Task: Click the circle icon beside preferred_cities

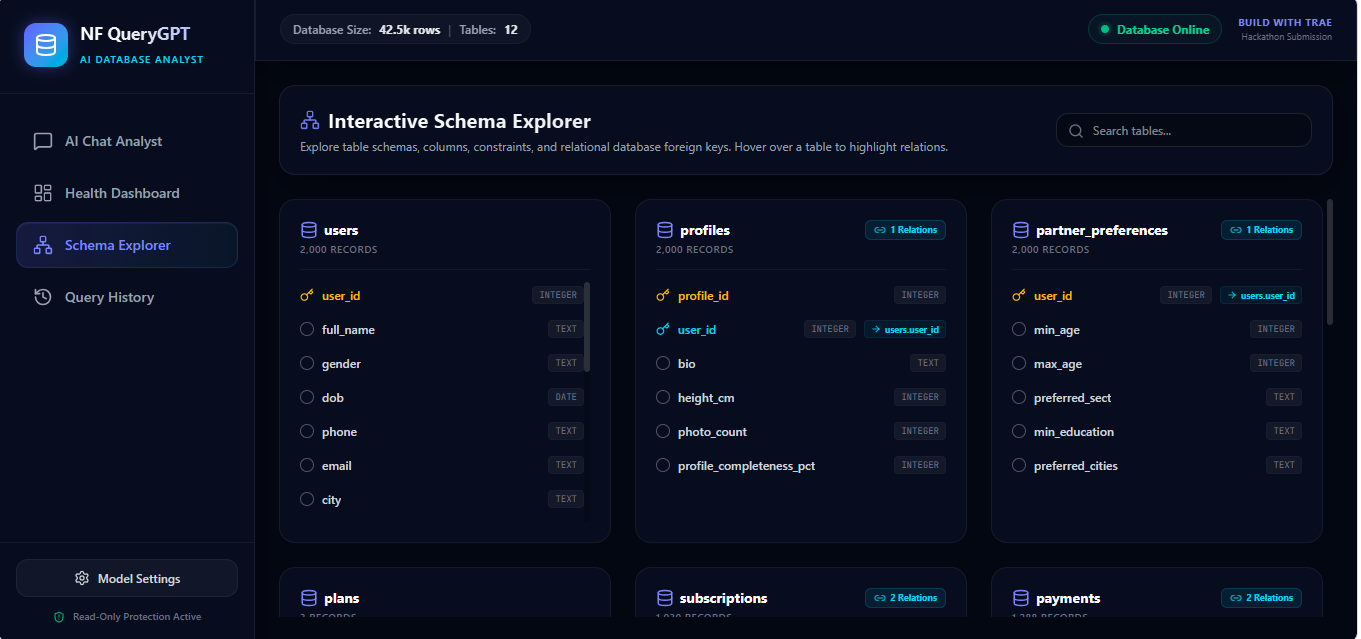Action: pos(1019,466)
